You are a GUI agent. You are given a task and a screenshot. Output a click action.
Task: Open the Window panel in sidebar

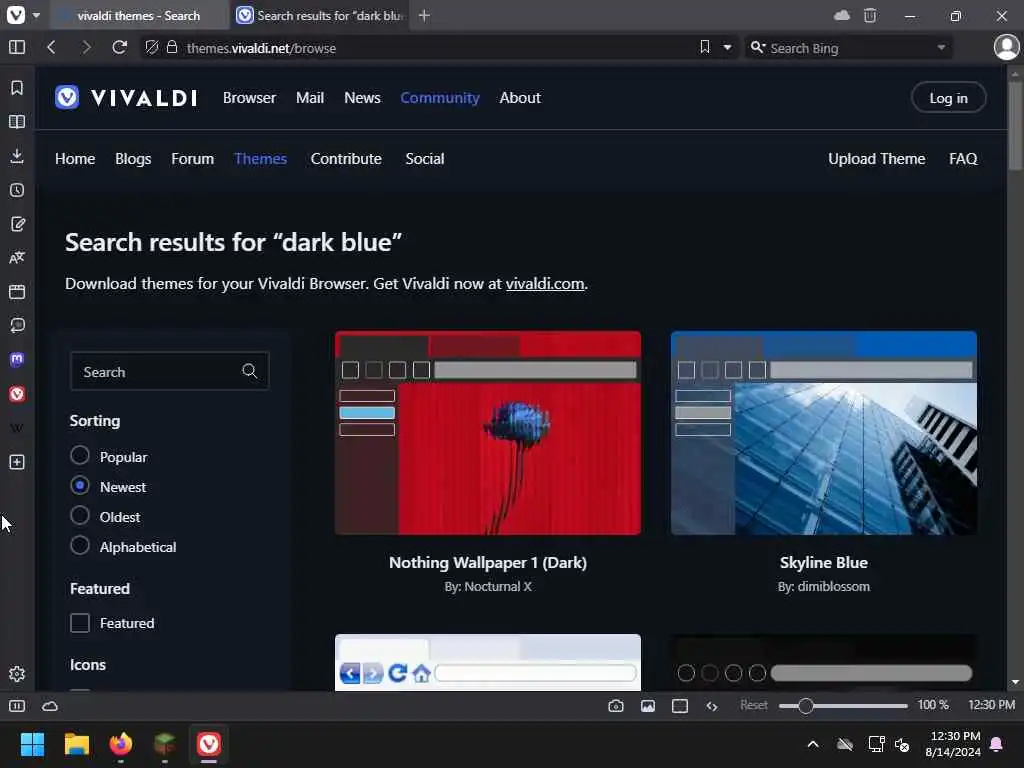coord(17,292)
